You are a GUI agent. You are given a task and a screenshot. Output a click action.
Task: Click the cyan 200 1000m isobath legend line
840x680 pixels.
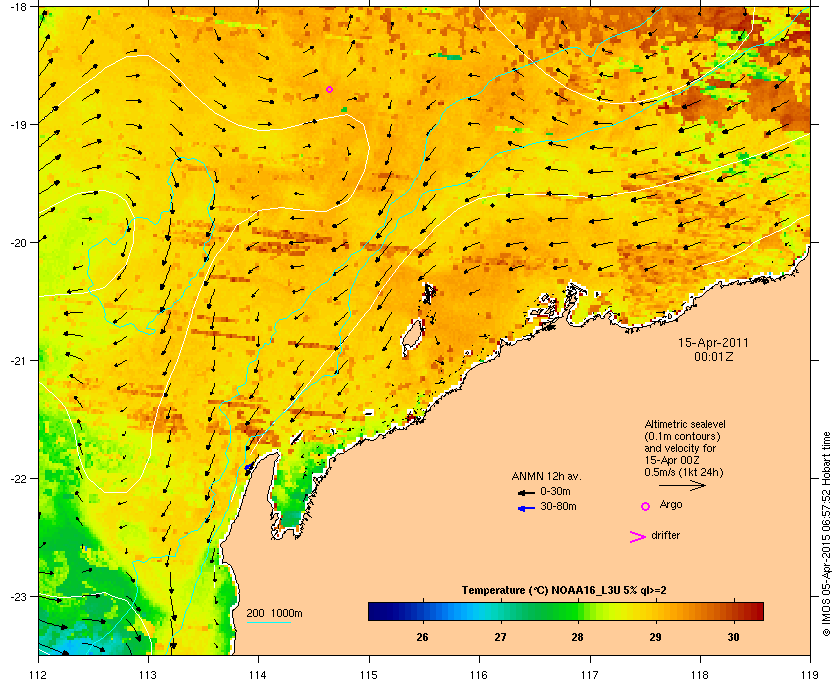coord(268,622)
